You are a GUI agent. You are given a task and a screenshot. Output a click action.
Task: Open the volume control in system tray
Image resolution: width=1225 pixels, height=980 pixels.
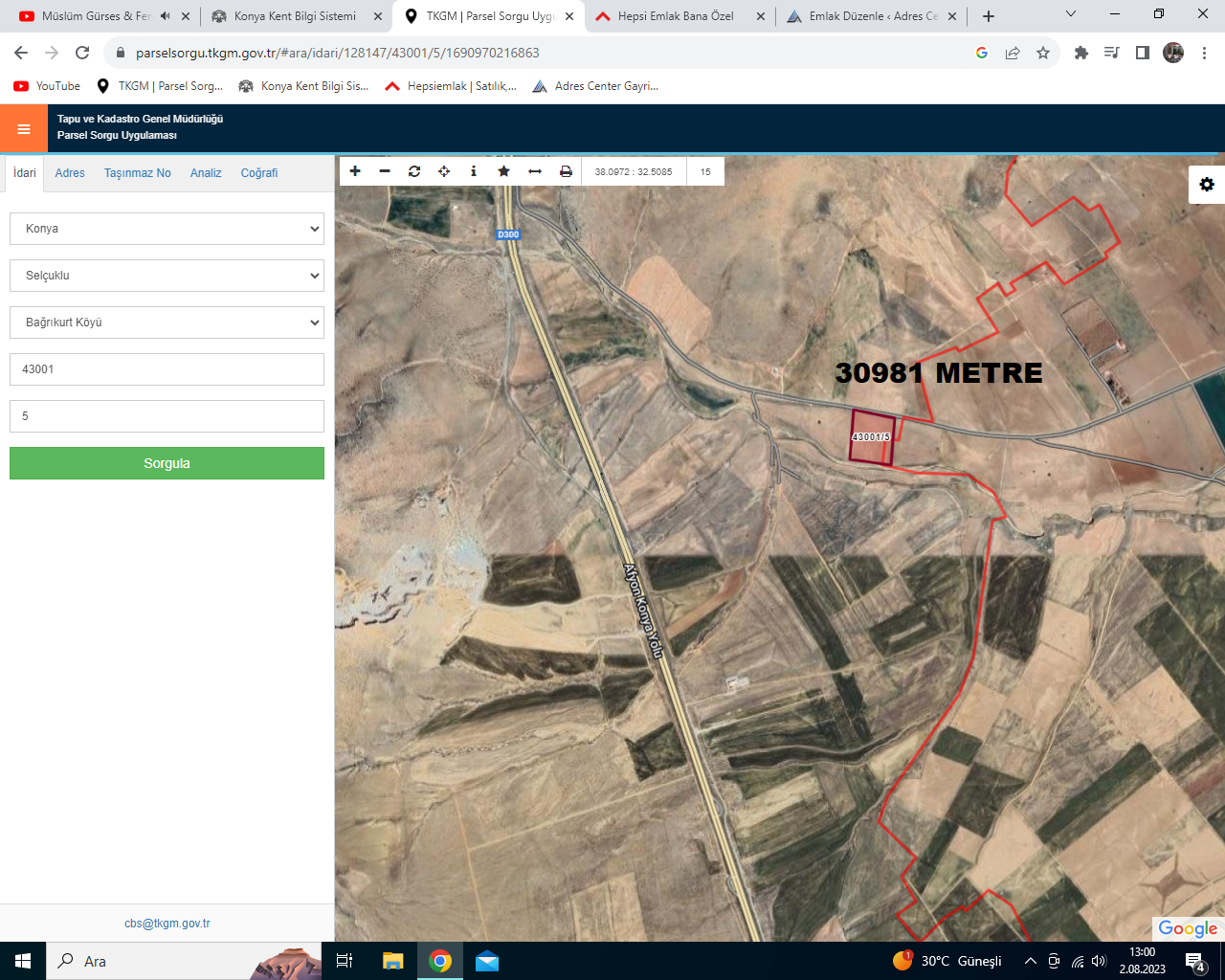pyautogui.click(x=1100, y=961)
